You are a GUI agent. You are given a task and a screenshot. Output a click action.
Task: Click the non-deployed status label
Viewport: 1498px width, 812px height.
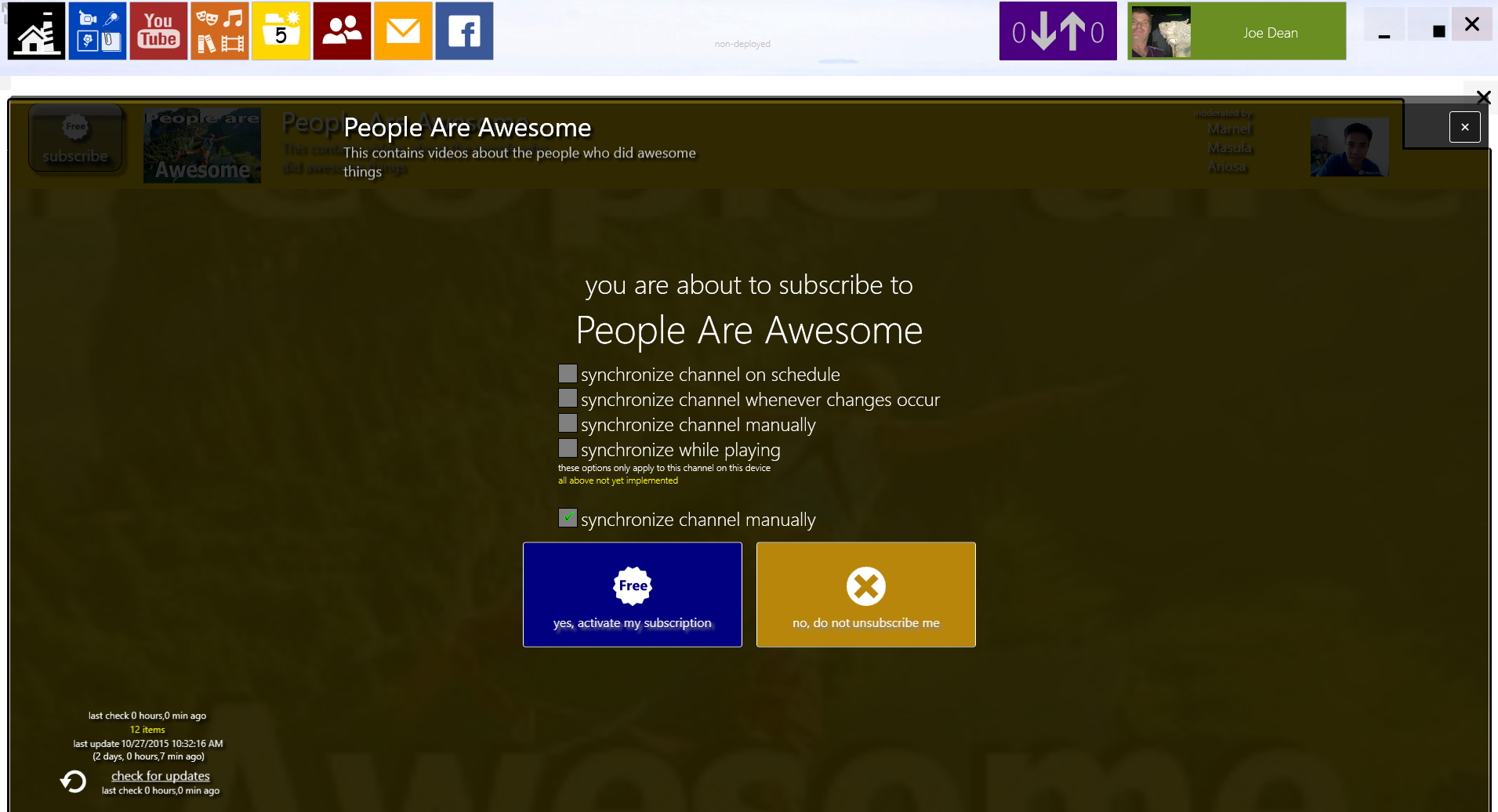pos(742,44)
